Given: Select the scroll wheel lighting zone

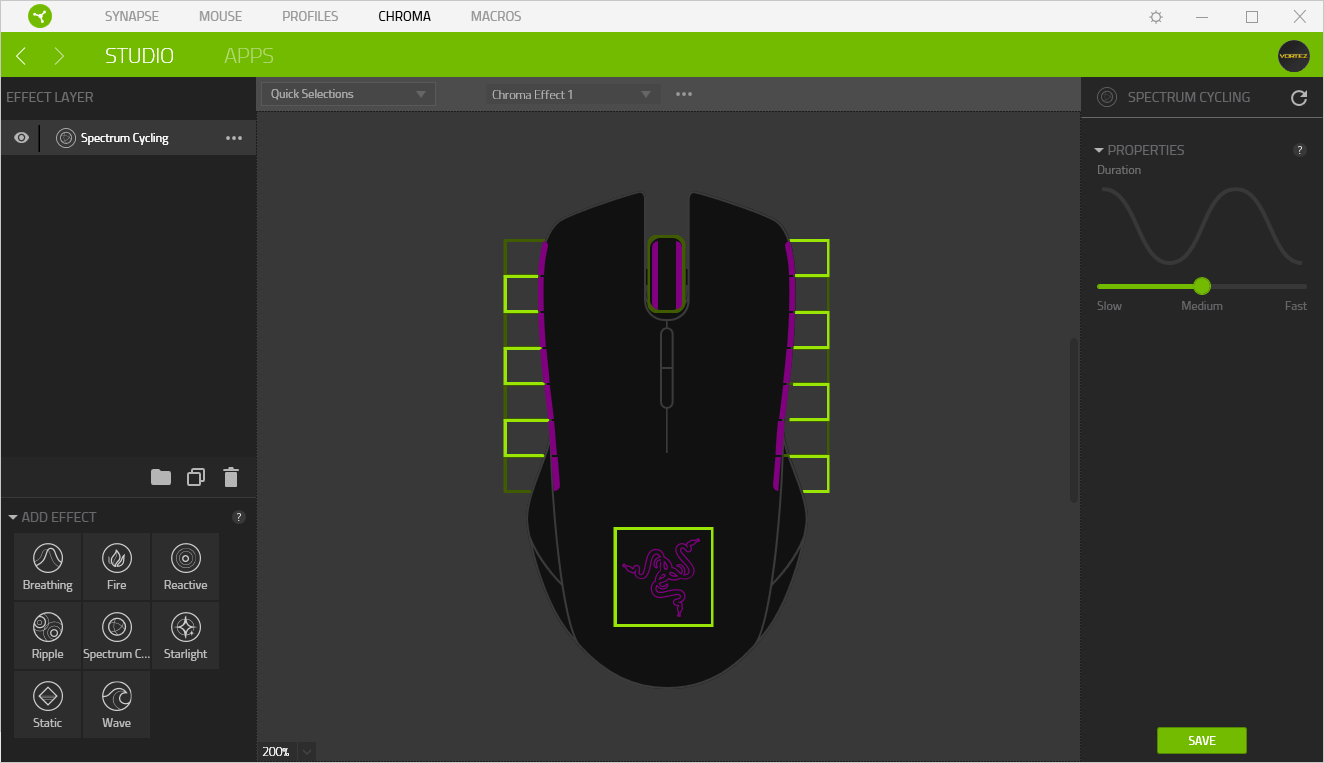Looking at the screenshot, I should tap(666, 275).
